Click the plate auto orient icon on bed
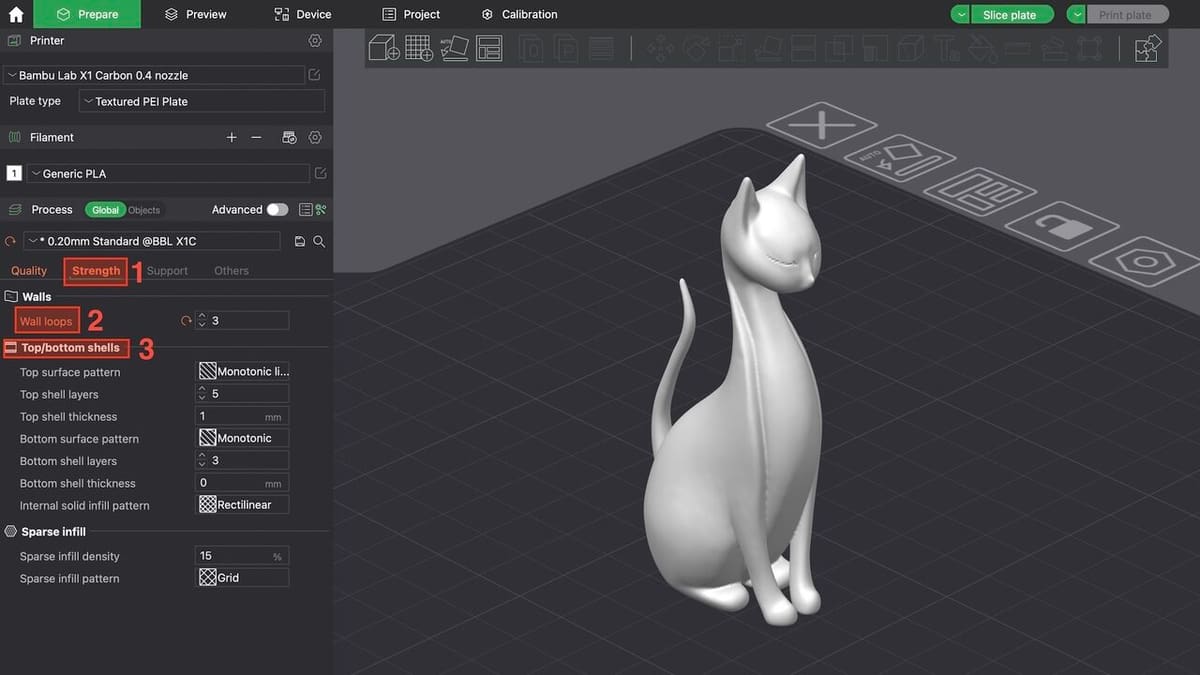 pyautogui.click(x=898, y=157)
